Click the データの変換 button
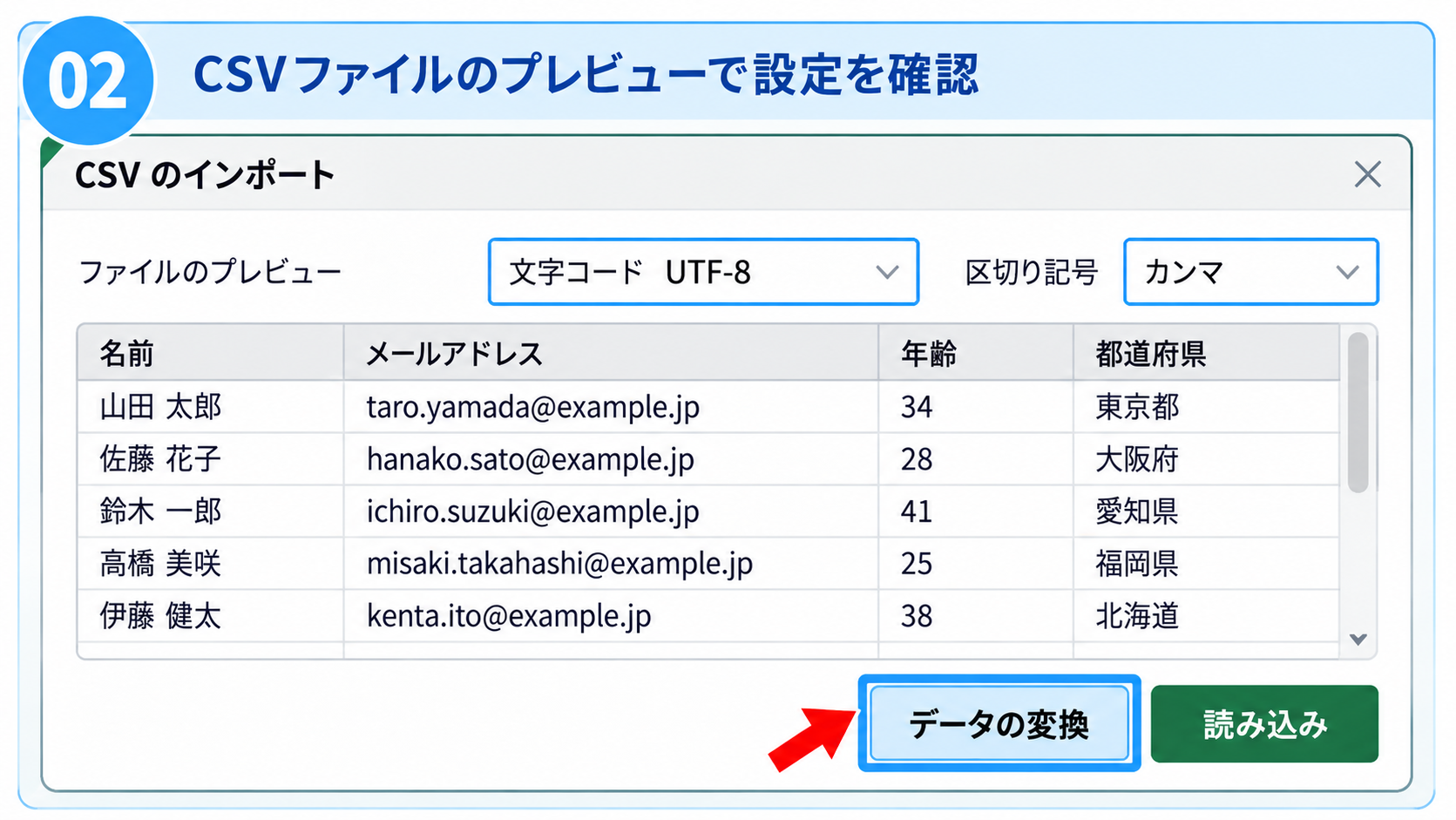 [999, 723]
